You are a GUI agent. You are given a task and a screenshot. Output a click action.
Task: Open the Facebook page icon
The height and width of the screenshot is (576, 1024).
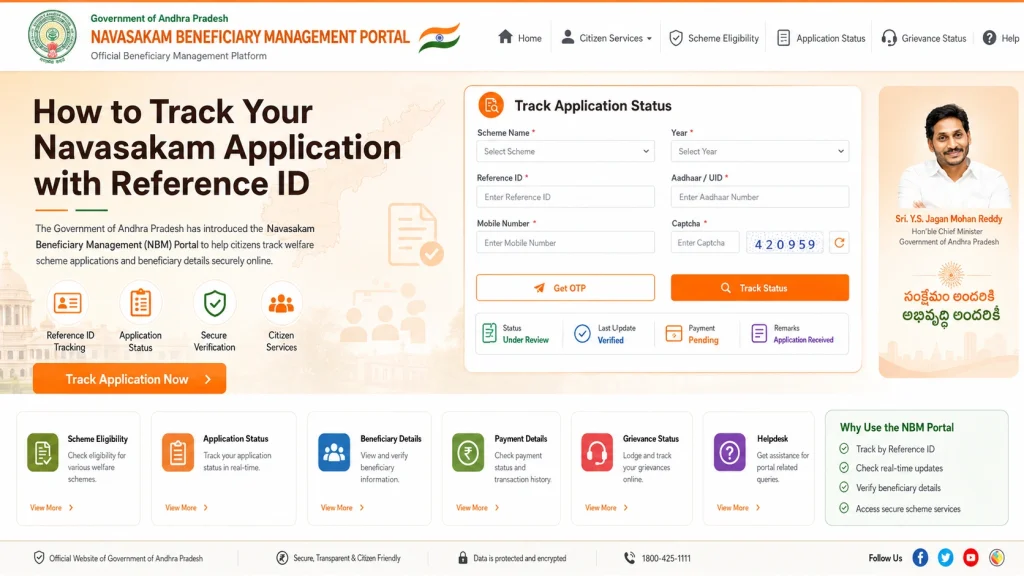(x=920, y=558)
